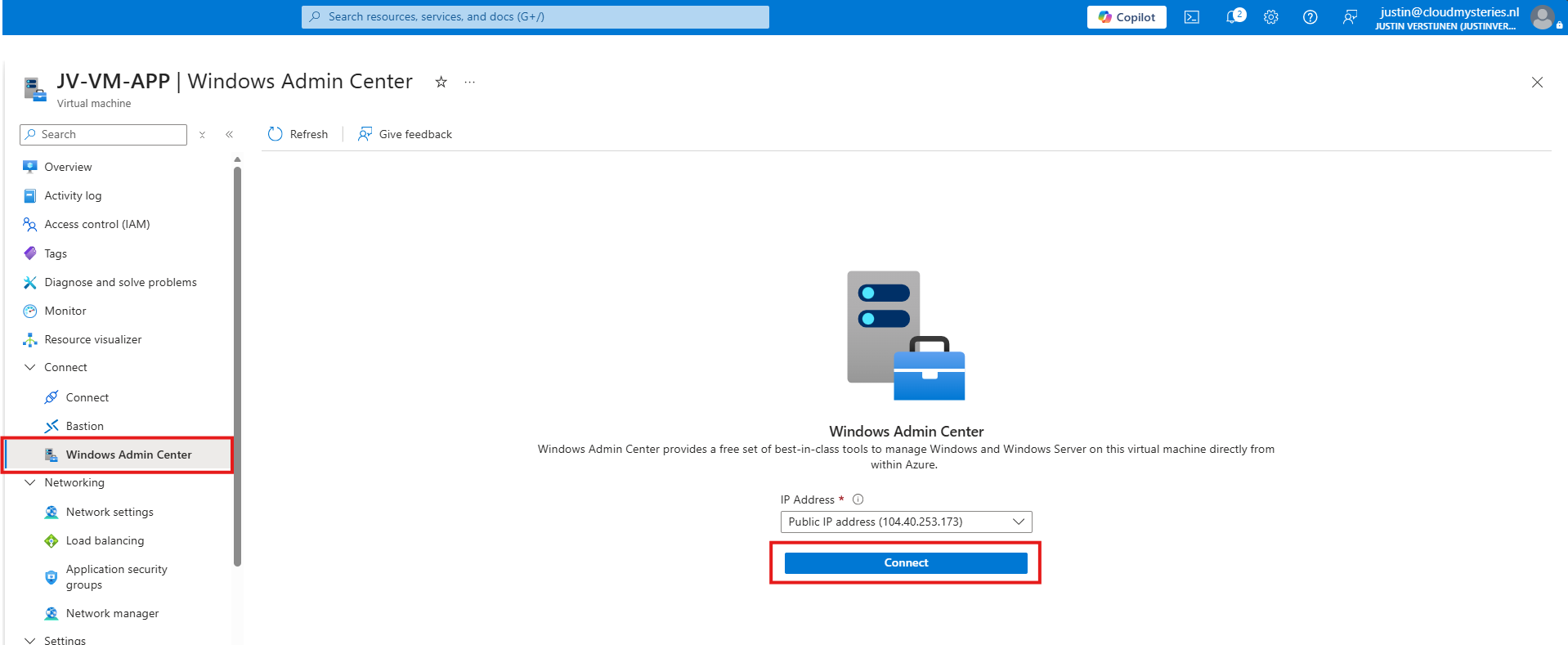Click the Network manager icon

pyautogui.click(x=52, y=613)
